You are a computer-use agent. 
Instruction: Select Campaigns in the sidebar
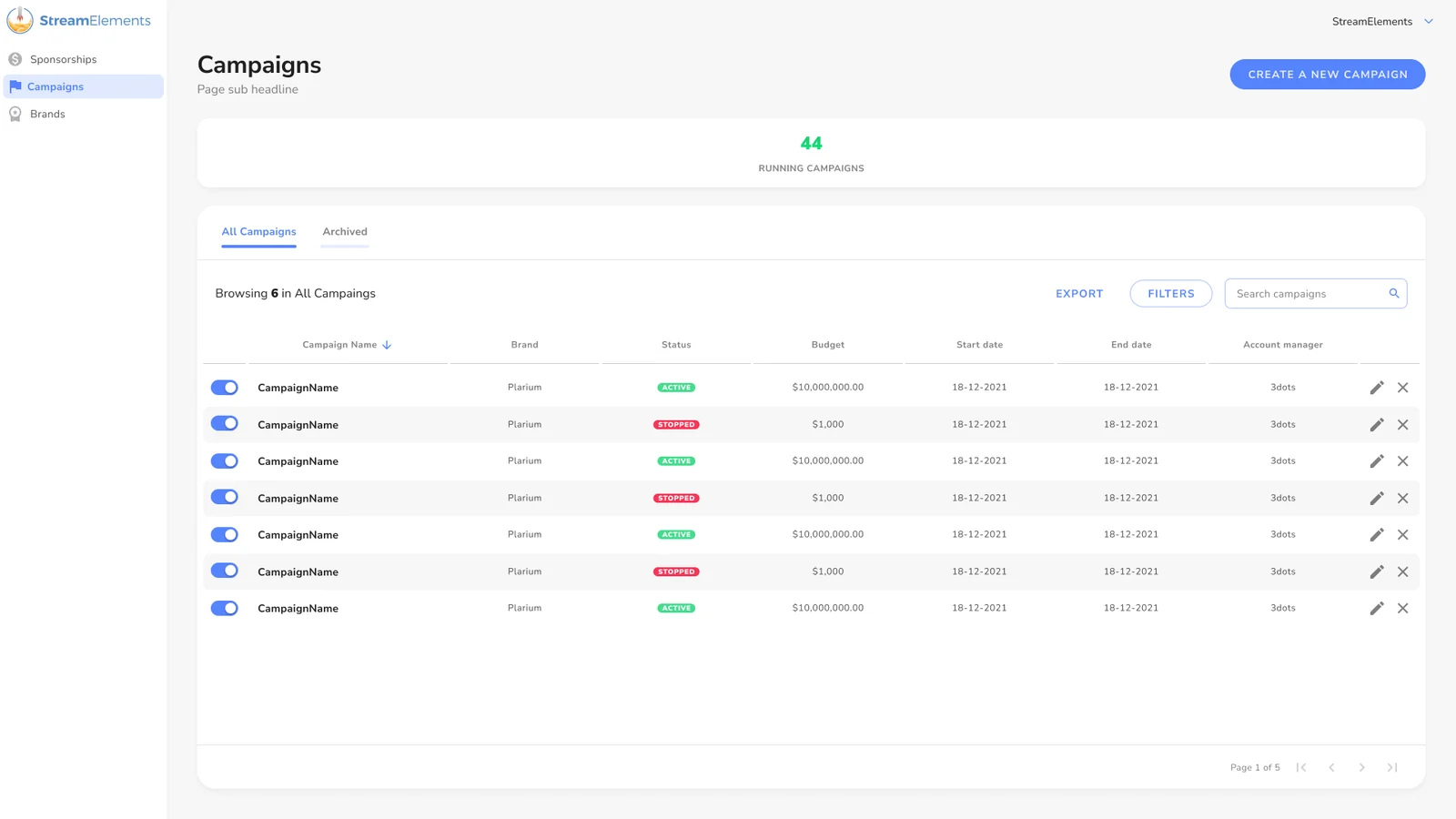tap(83, 86)
